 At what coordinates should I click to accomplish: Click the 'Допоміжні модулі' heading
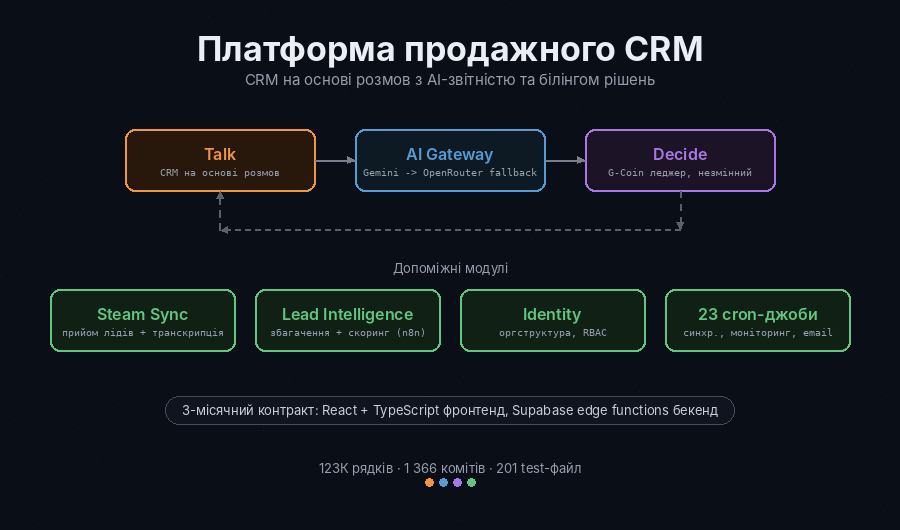(451, 268)
